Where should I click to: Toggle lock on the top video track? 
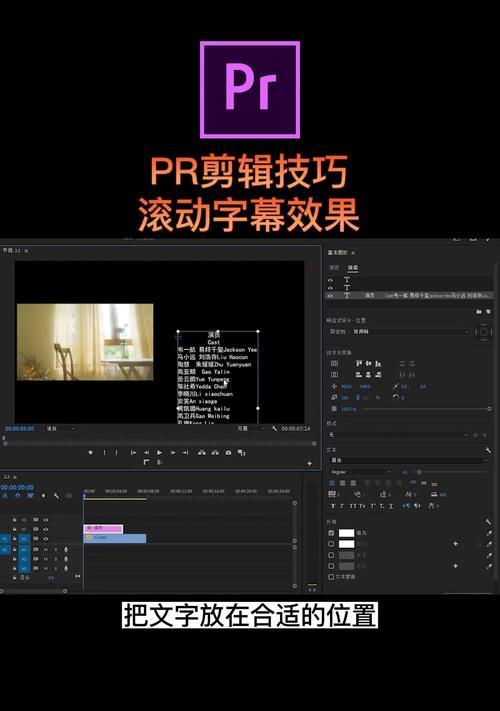pyautogui.click(x=15, y=520)
